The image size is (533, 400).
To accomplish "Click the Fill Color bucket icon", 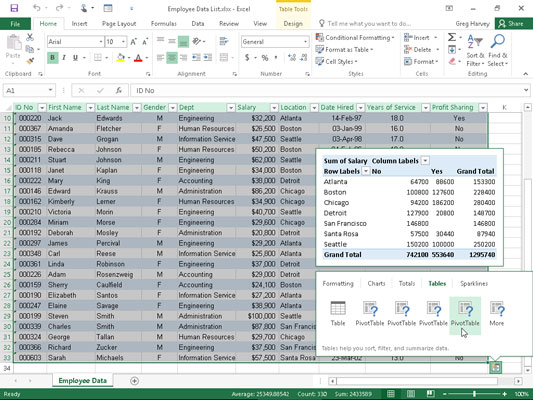I will 120,57.
